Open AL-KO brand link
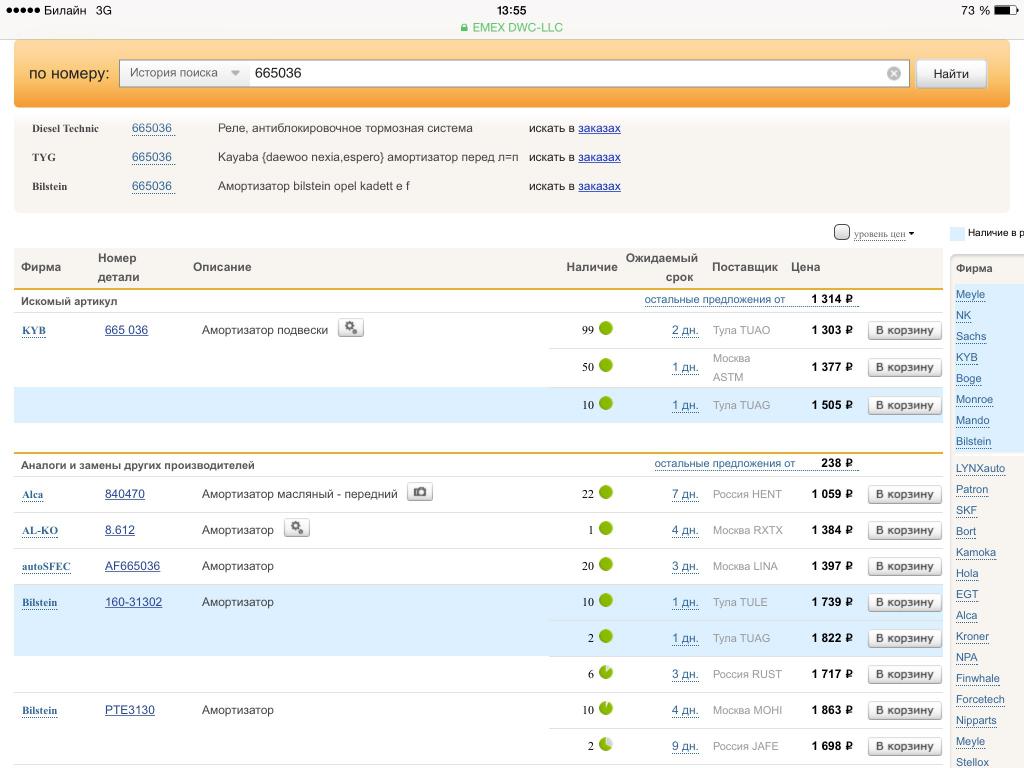 coord(40,530)
